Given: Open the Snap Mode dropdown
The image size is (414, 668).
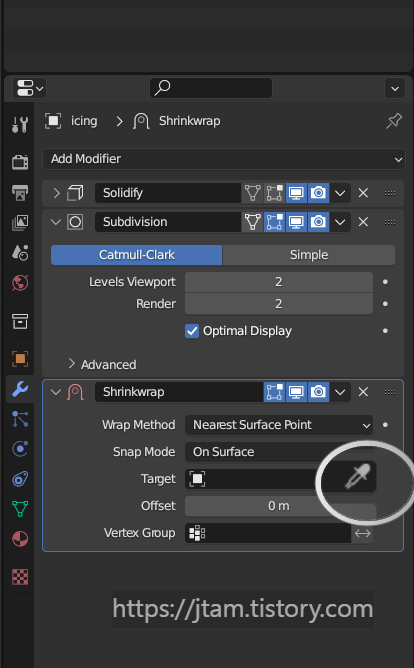Looking at the screenshot, I should click(x=279, y=452).
